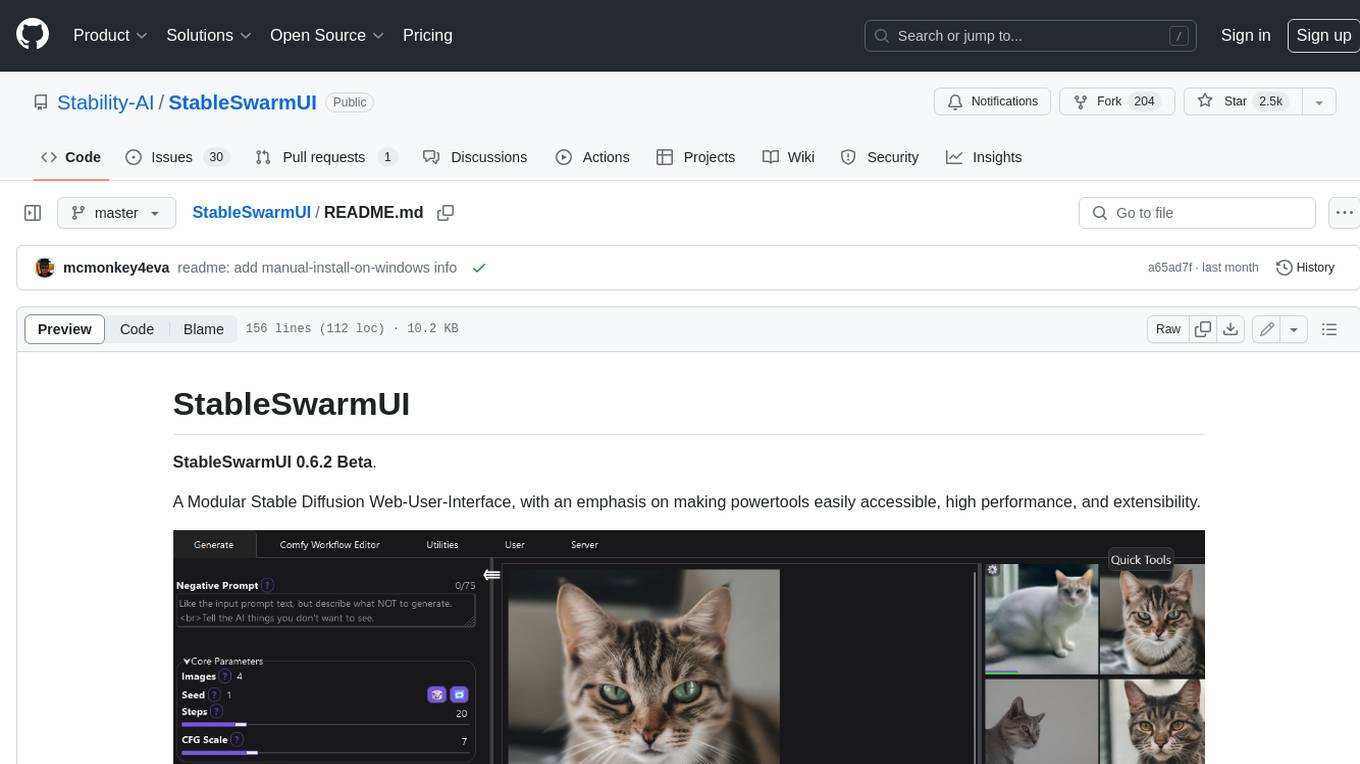Open the manual-install-on-windows commit message

pos(317,268)
